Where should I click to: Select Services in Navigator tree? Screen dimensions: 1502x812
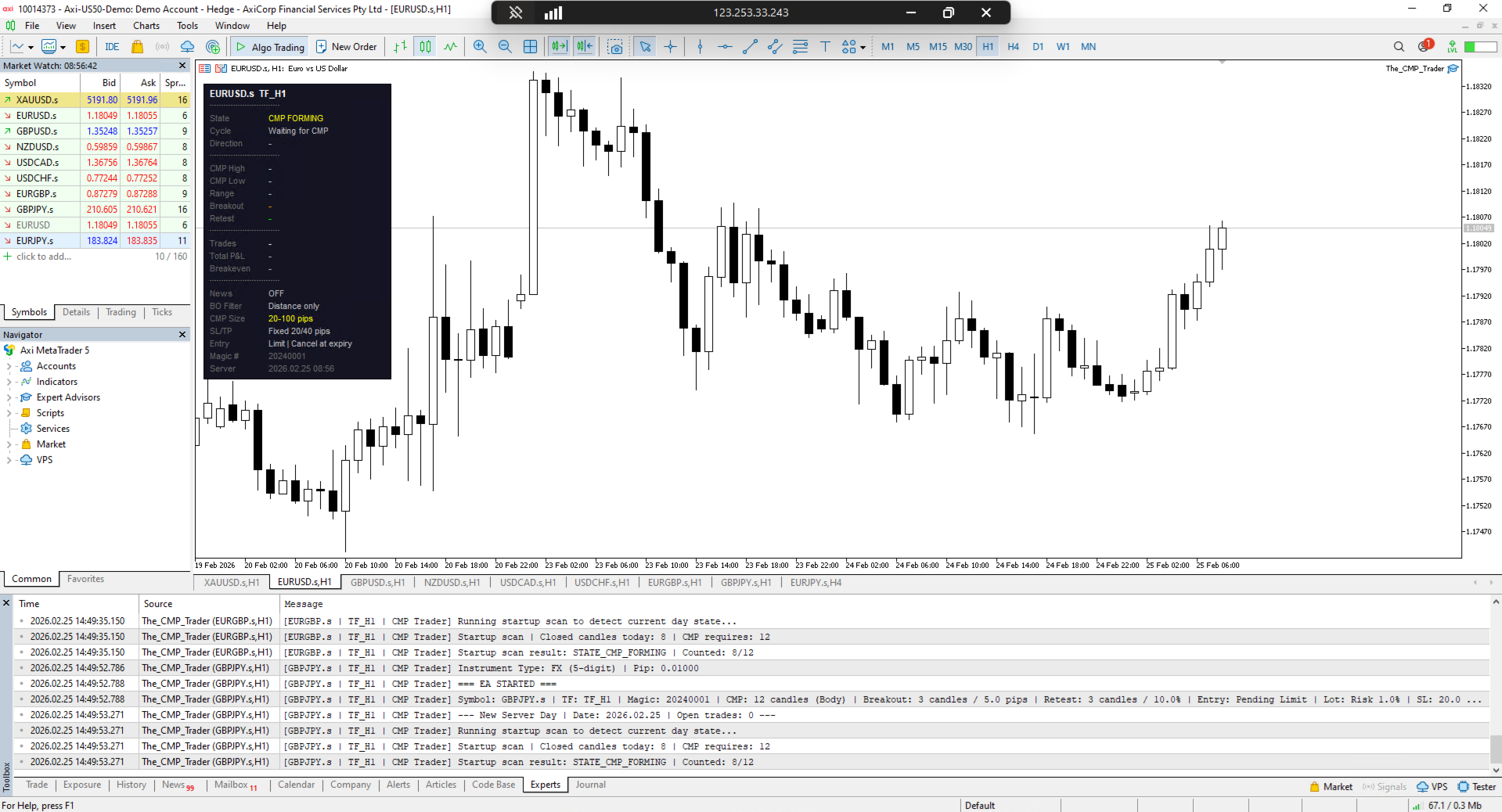53,429
